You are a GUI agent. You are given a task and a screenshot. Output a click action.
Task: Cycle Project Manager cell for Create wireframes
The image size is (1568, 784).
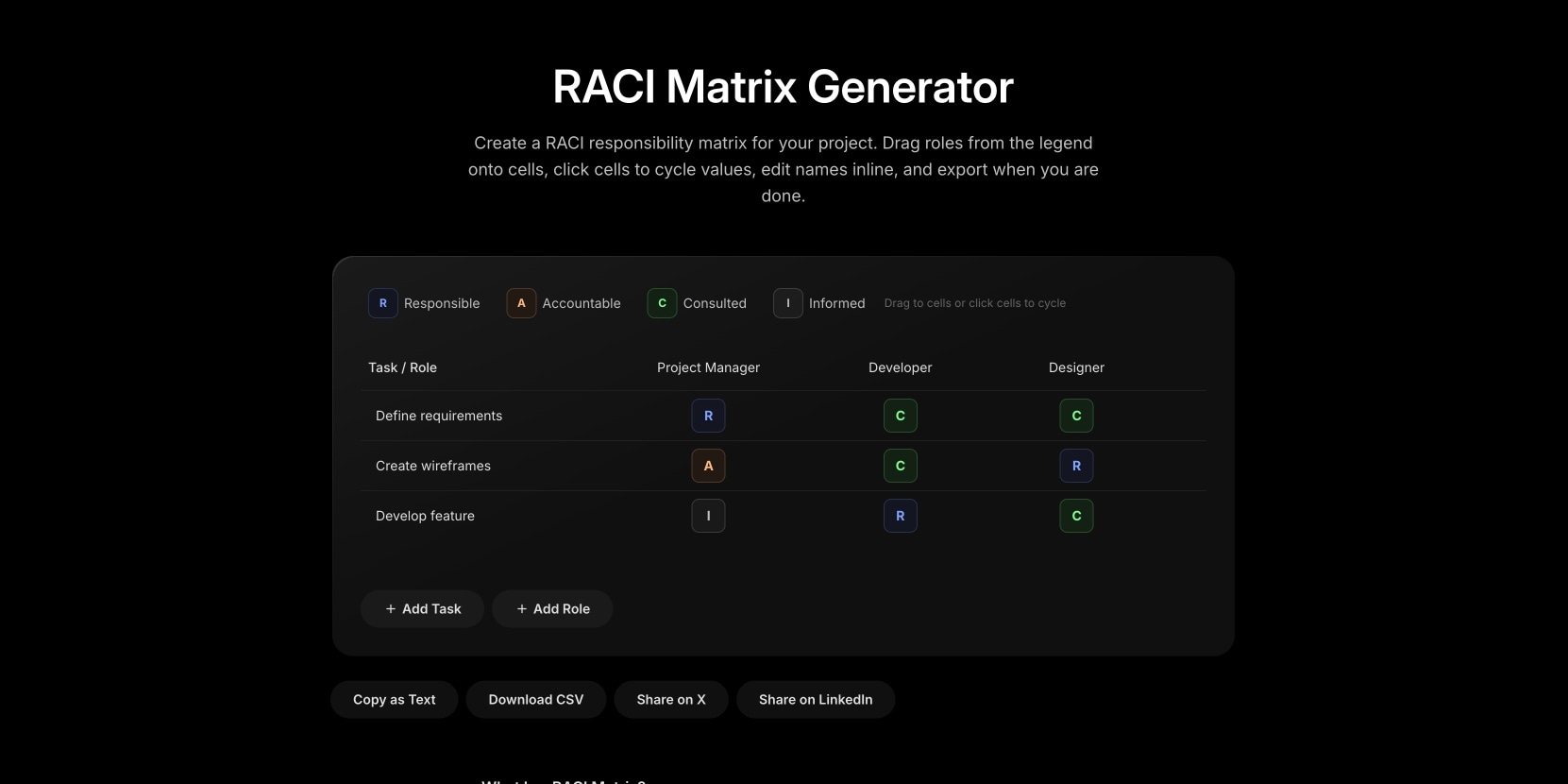(x=708, y=466)
